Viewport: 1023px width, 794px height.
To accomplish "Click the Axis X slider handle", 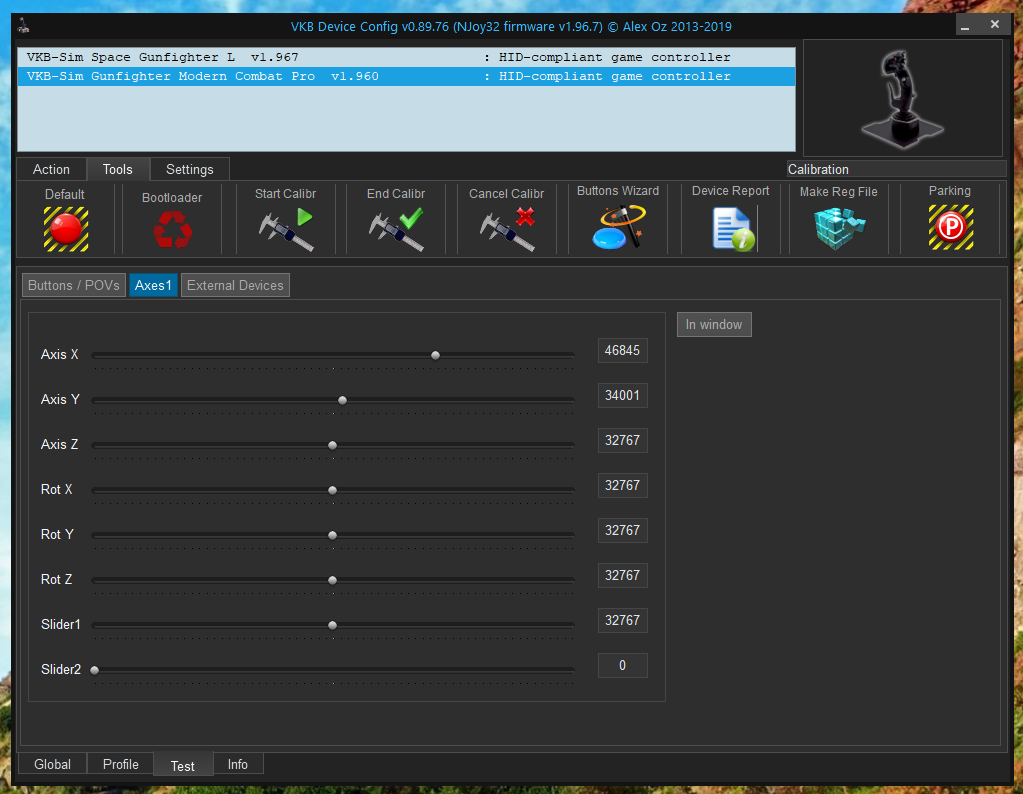I will [x=435, y=355].
